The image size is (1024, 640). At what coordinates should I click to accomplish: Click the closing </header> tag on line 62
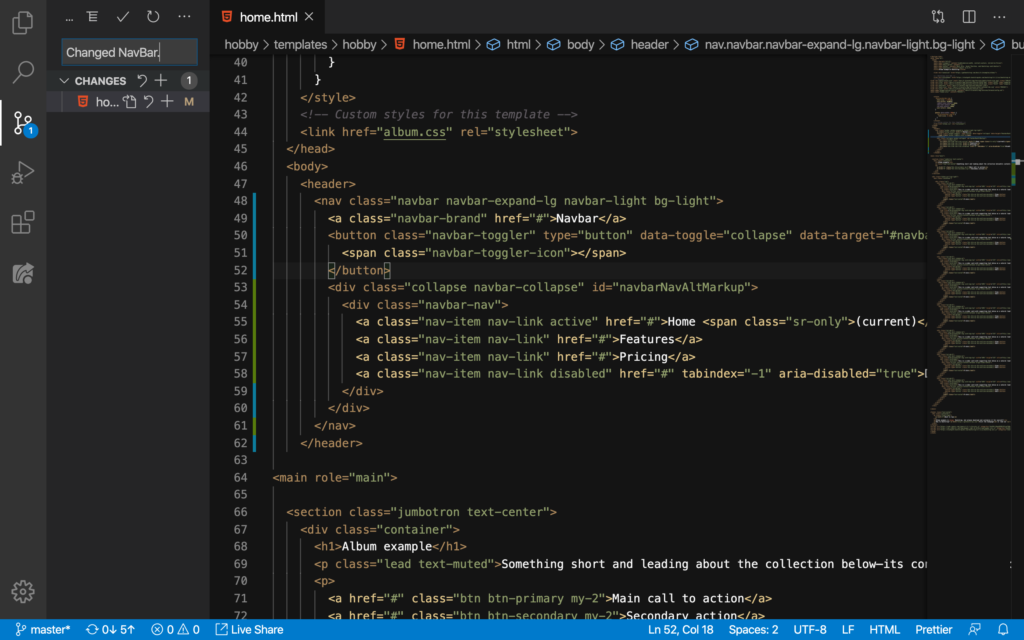[331, 443]
